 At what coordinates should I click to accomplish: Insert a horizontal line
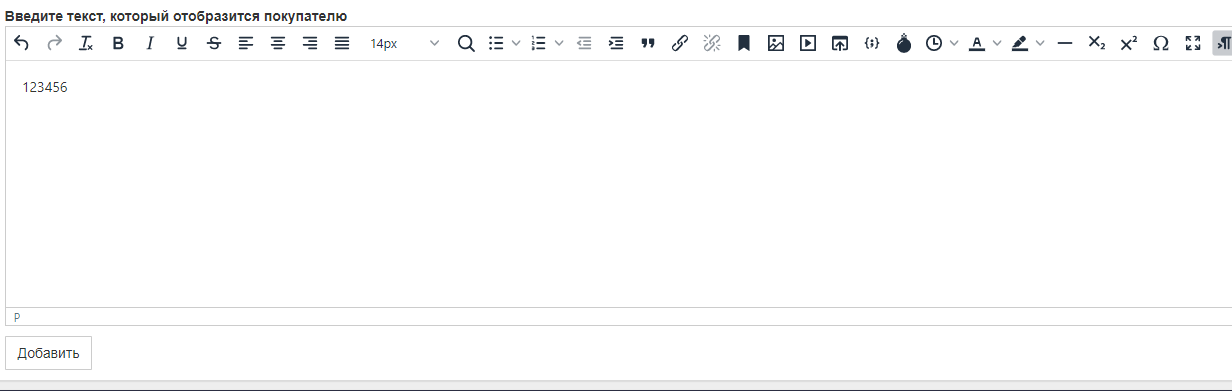[x=1065, y=43]
